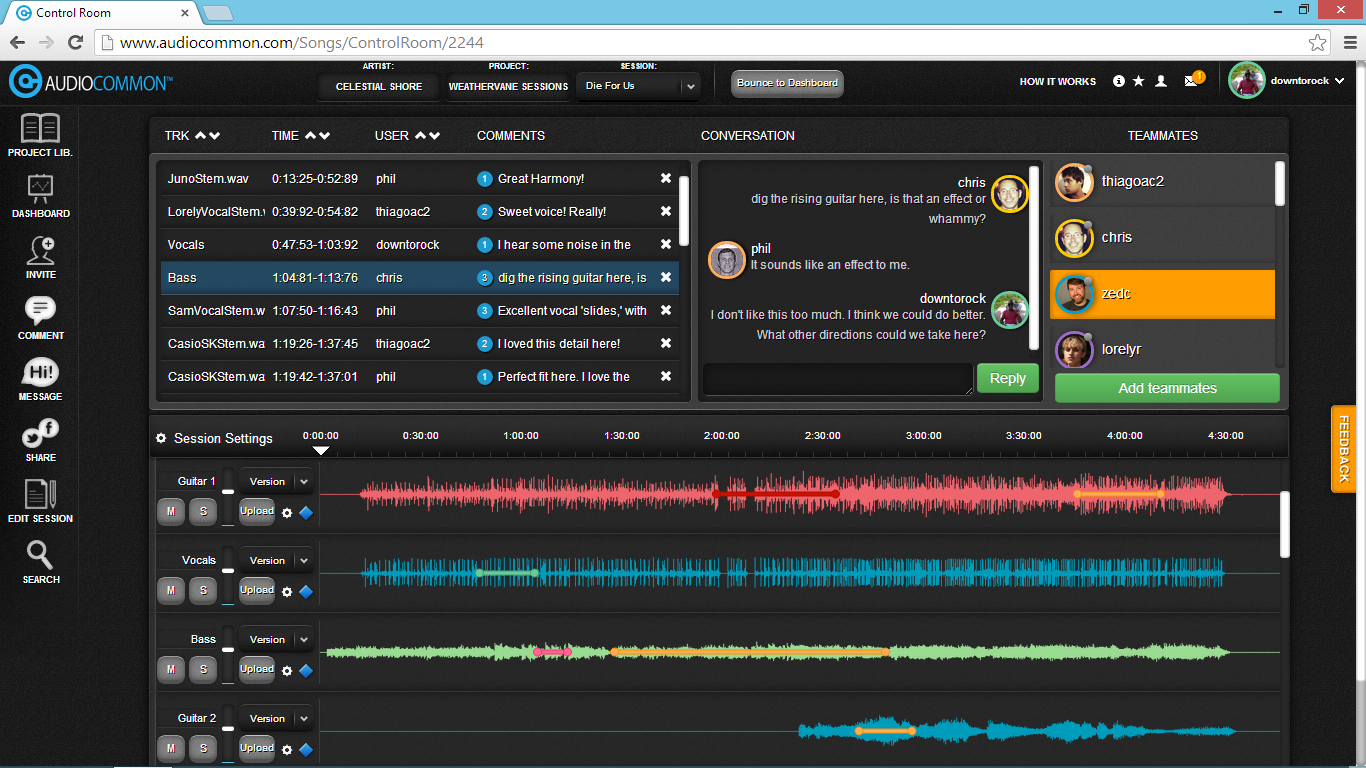Adjust the Guitar 1 volume fader

click(228, 492)
